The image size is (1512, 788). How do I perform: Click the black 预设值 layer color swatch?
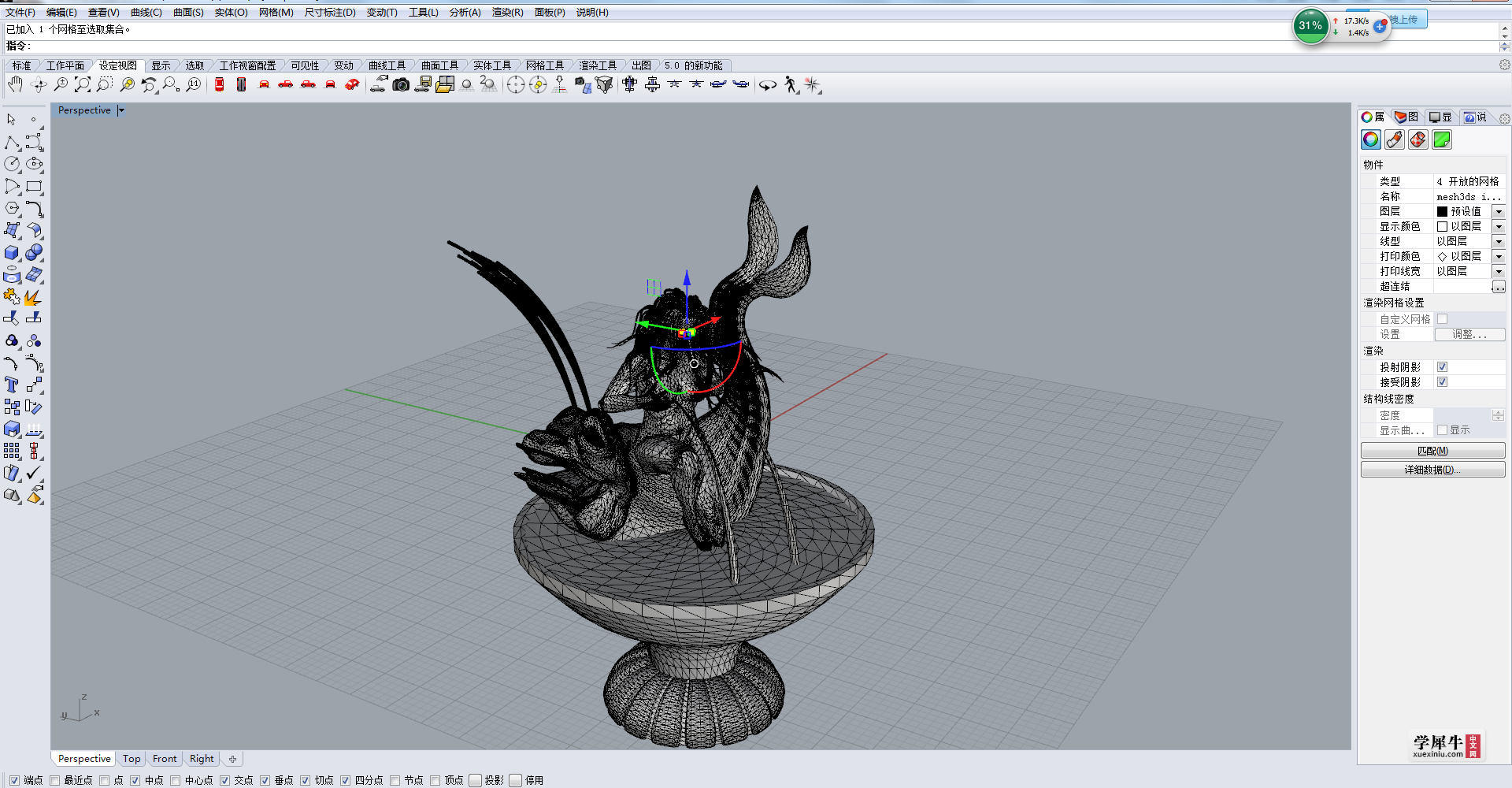point(1442,211)
